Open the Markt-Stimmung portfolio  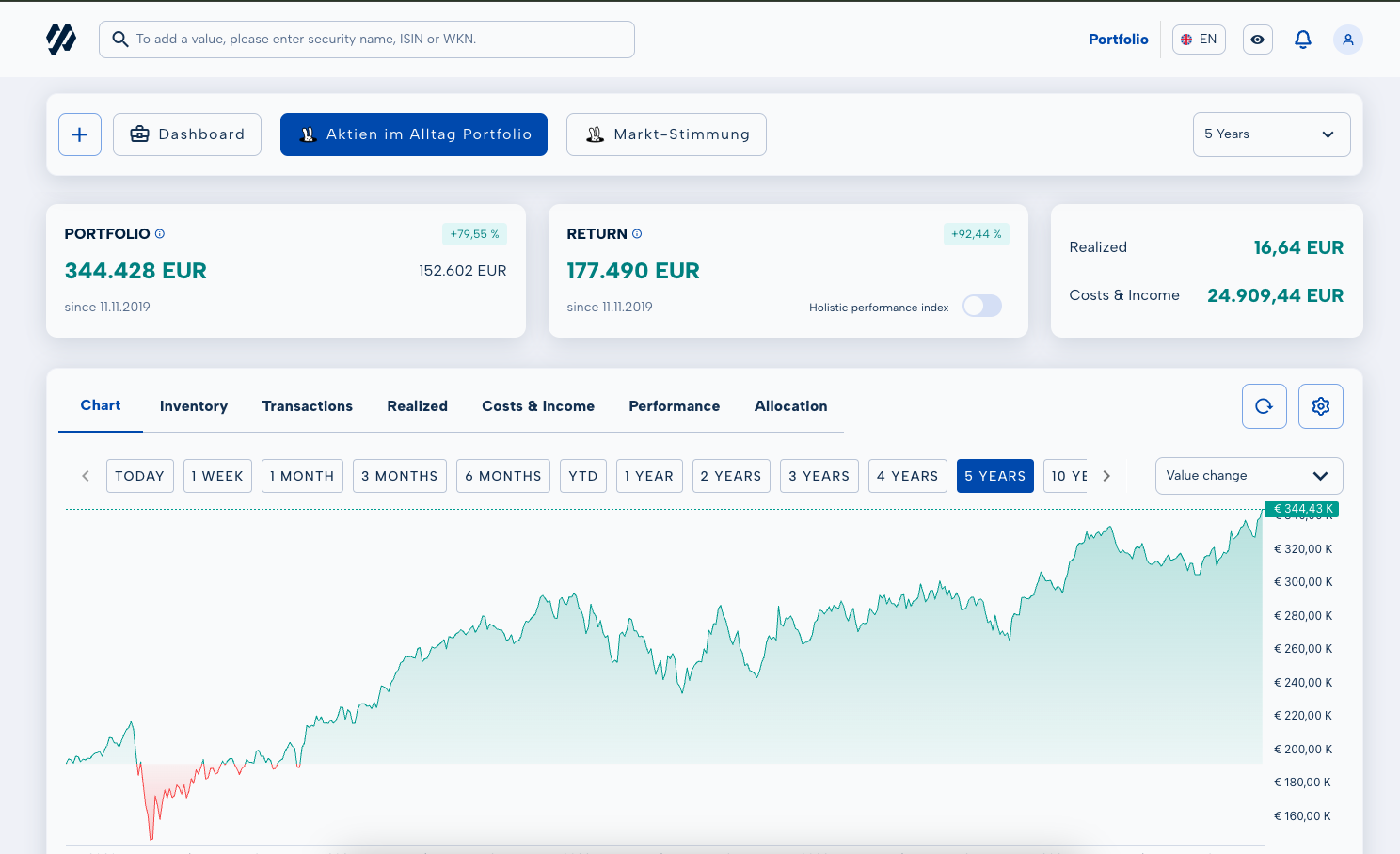click(666, 134)
